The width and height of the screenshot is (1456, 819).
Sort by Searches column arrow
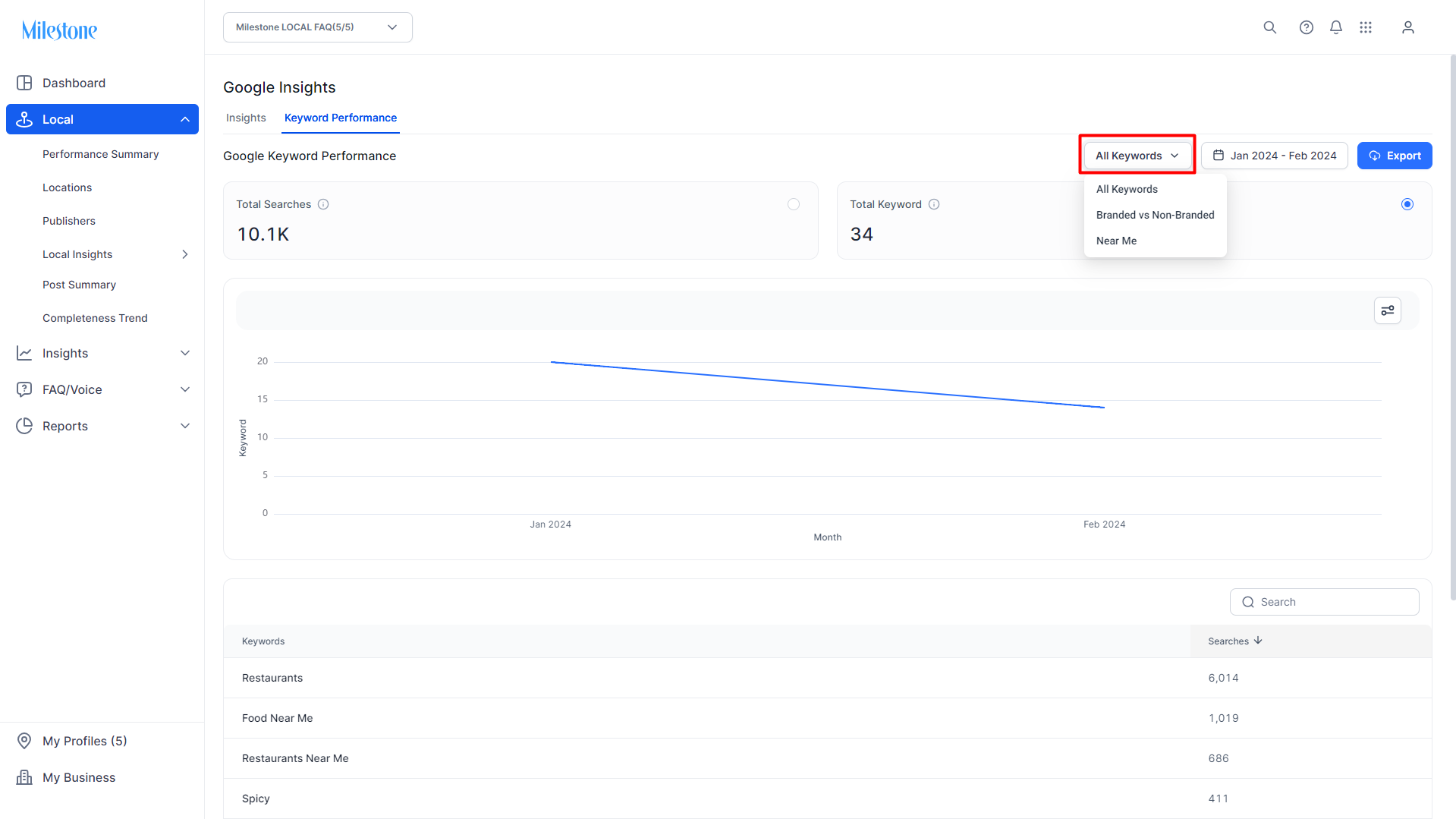coord(1258,641)
